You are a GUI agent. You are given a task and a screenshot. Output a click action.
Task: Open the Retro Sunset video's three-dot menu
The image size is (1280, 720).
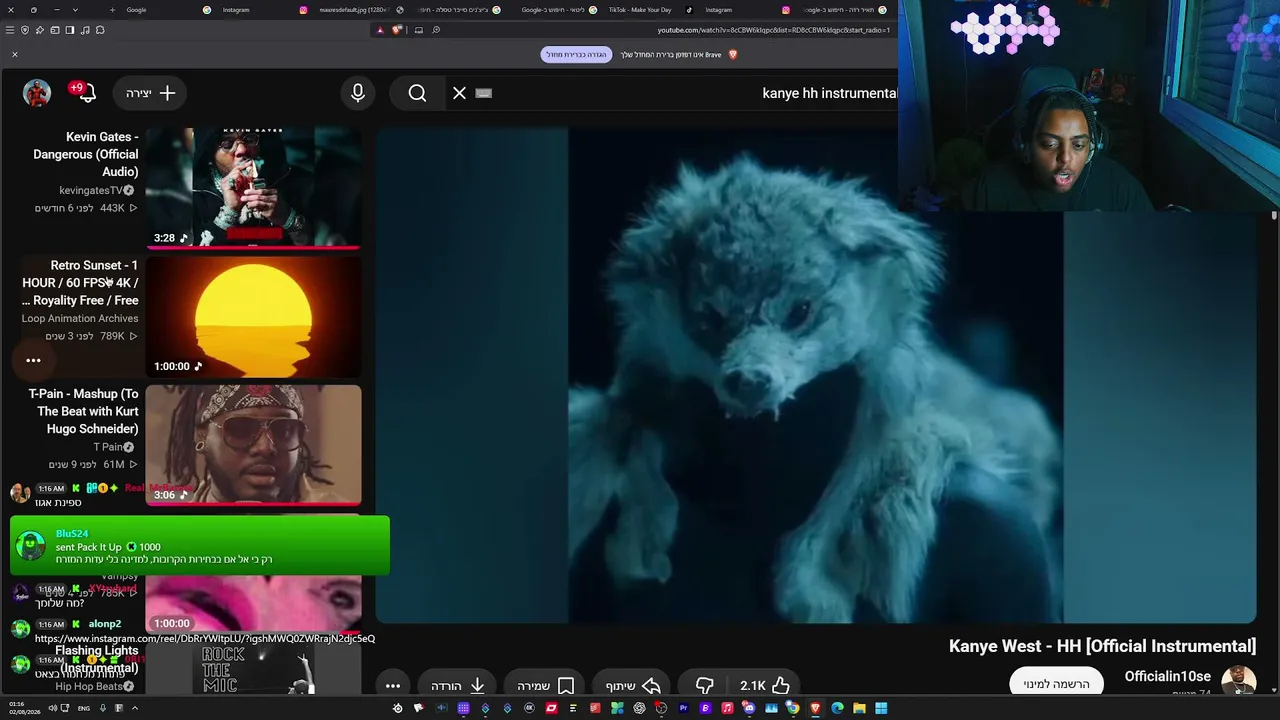33,360
